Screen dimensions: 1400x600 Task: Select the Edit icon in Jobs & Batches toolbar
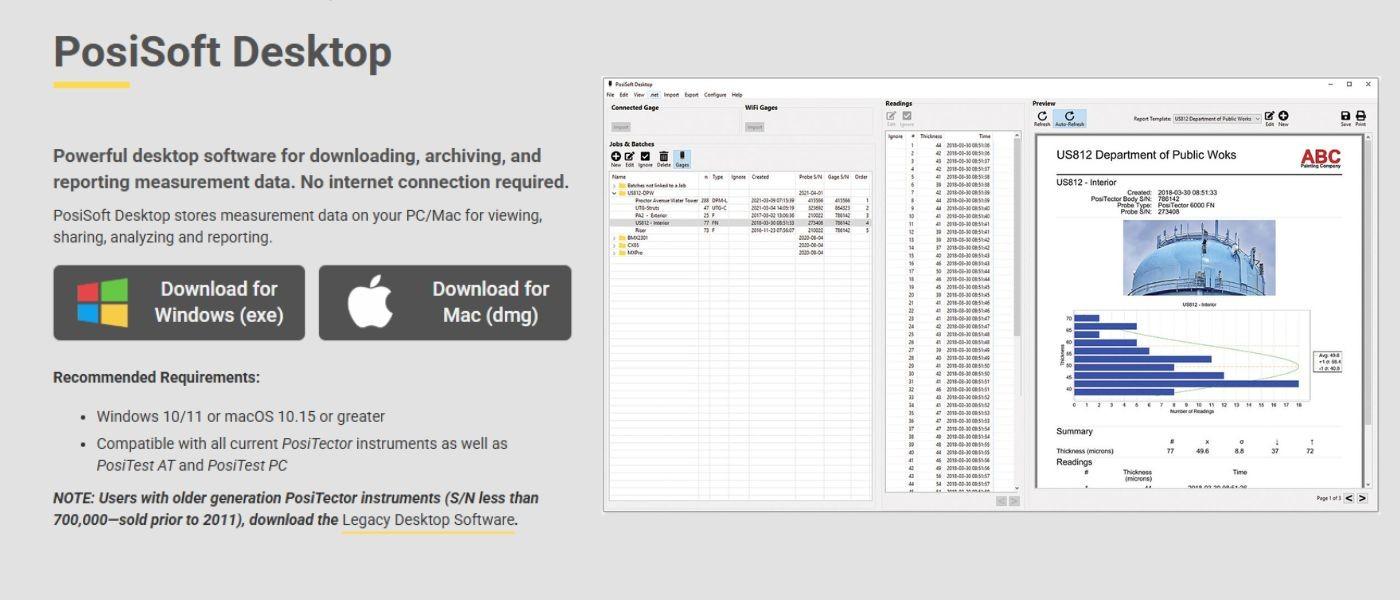[629, 156]
